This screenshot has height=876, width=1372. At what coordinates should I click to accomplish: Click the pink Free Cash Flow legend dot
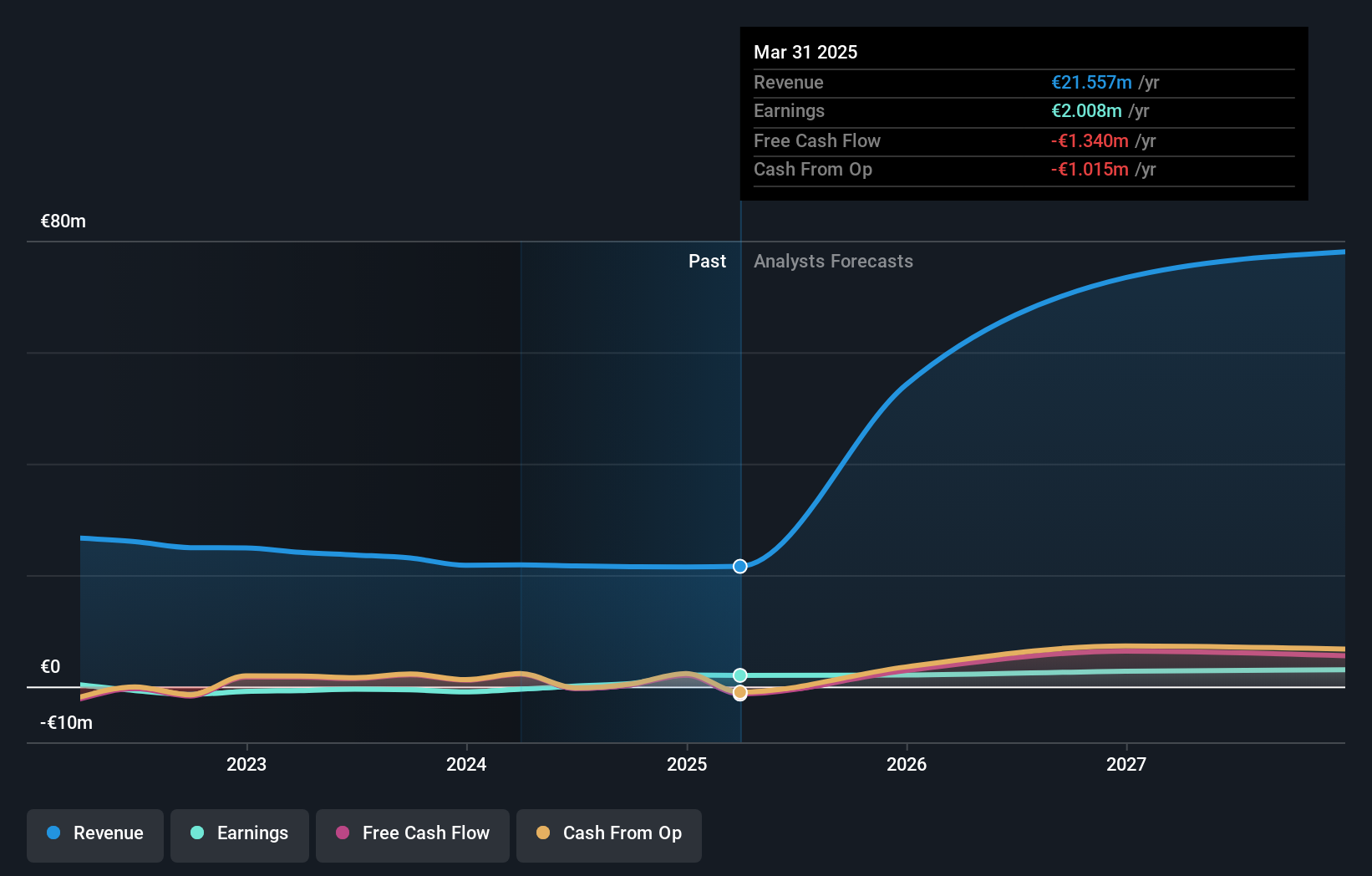point(343,833)
